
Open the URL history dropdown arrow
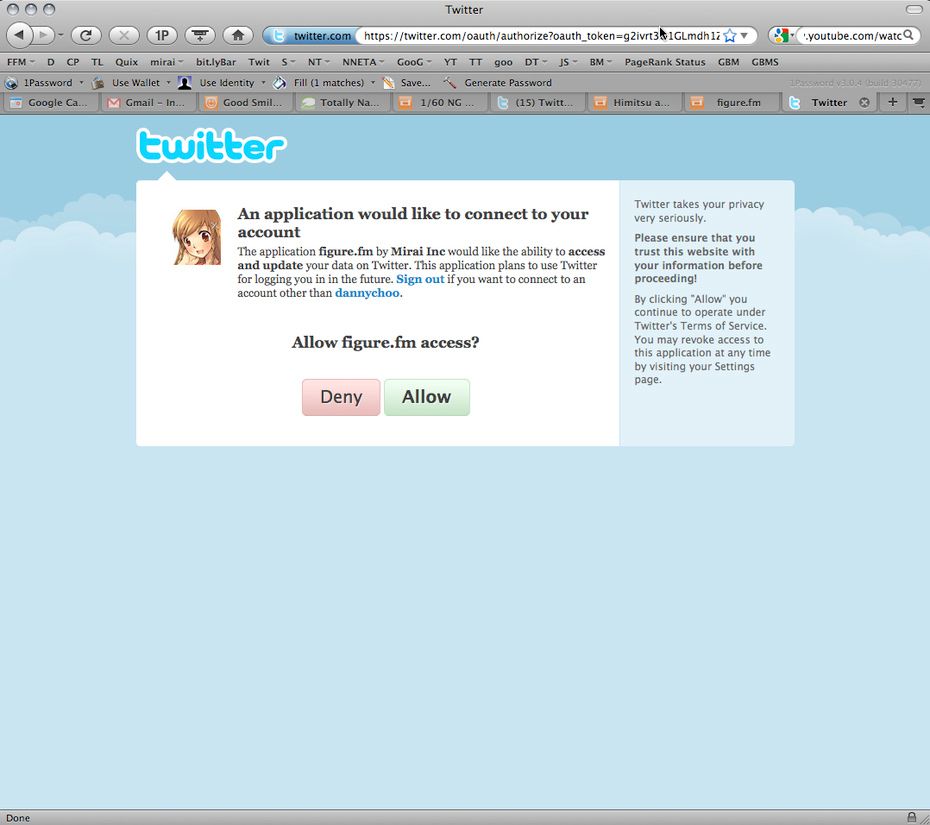tap(744, 36)
